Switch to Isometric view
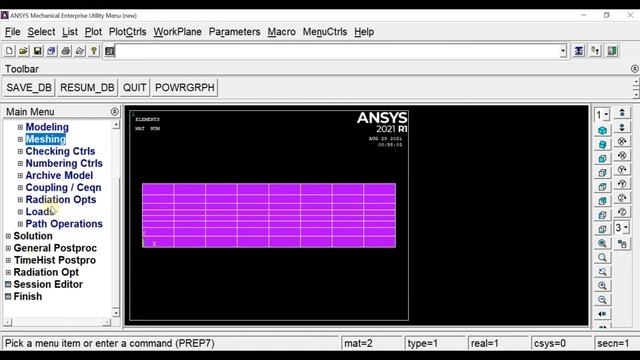 pyautogui.click(x=602, y=131)
